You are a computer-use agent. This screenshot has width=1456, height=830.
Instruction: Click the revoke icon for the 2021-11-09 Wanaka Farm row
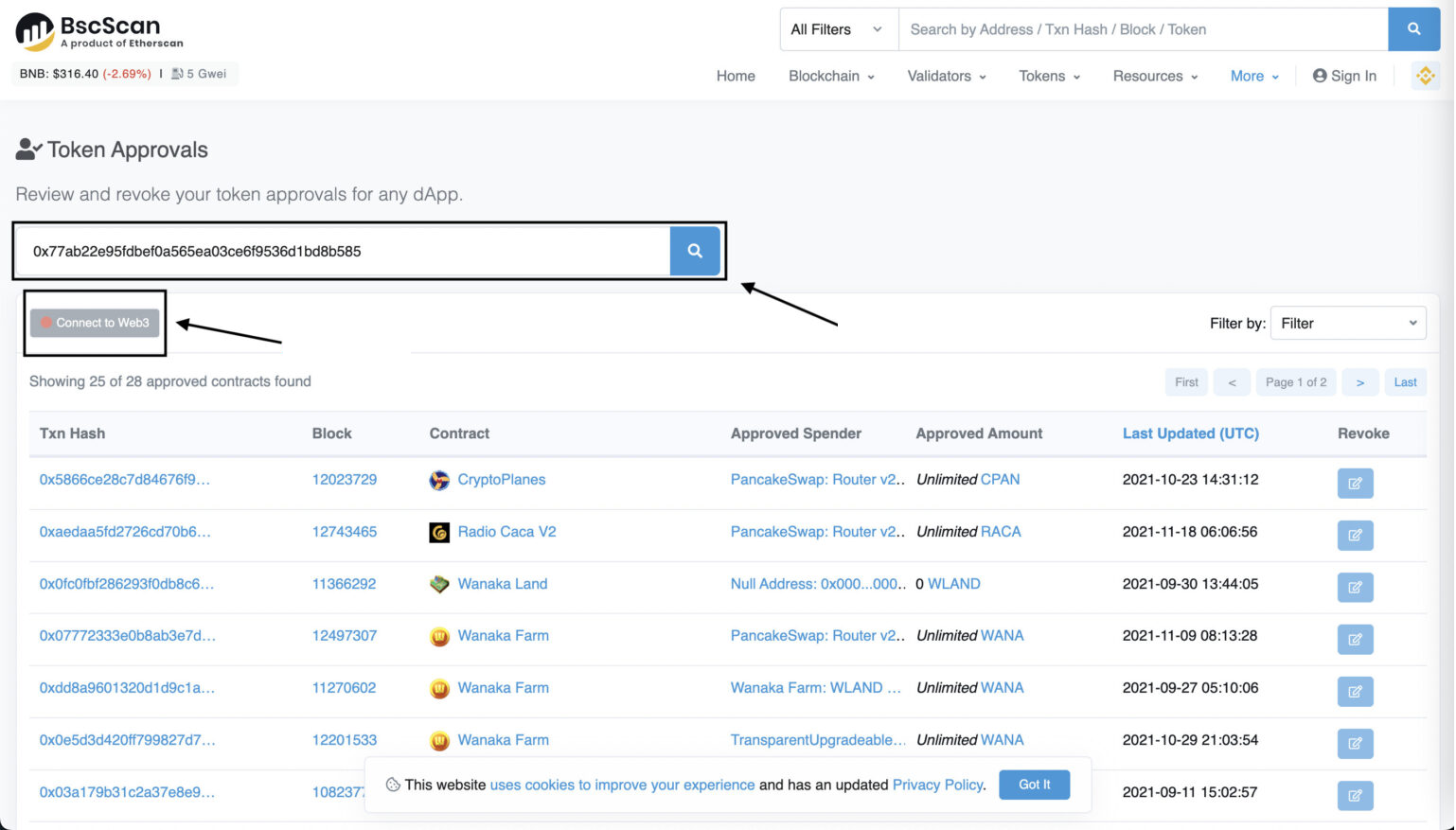pos(1355,640)
